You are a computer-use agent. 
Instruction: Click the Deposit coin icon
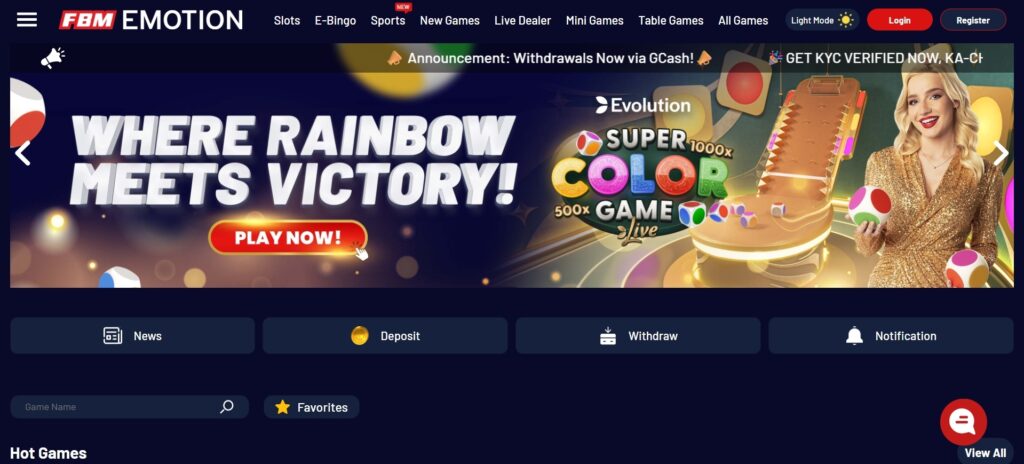click(x=359, y=336)
